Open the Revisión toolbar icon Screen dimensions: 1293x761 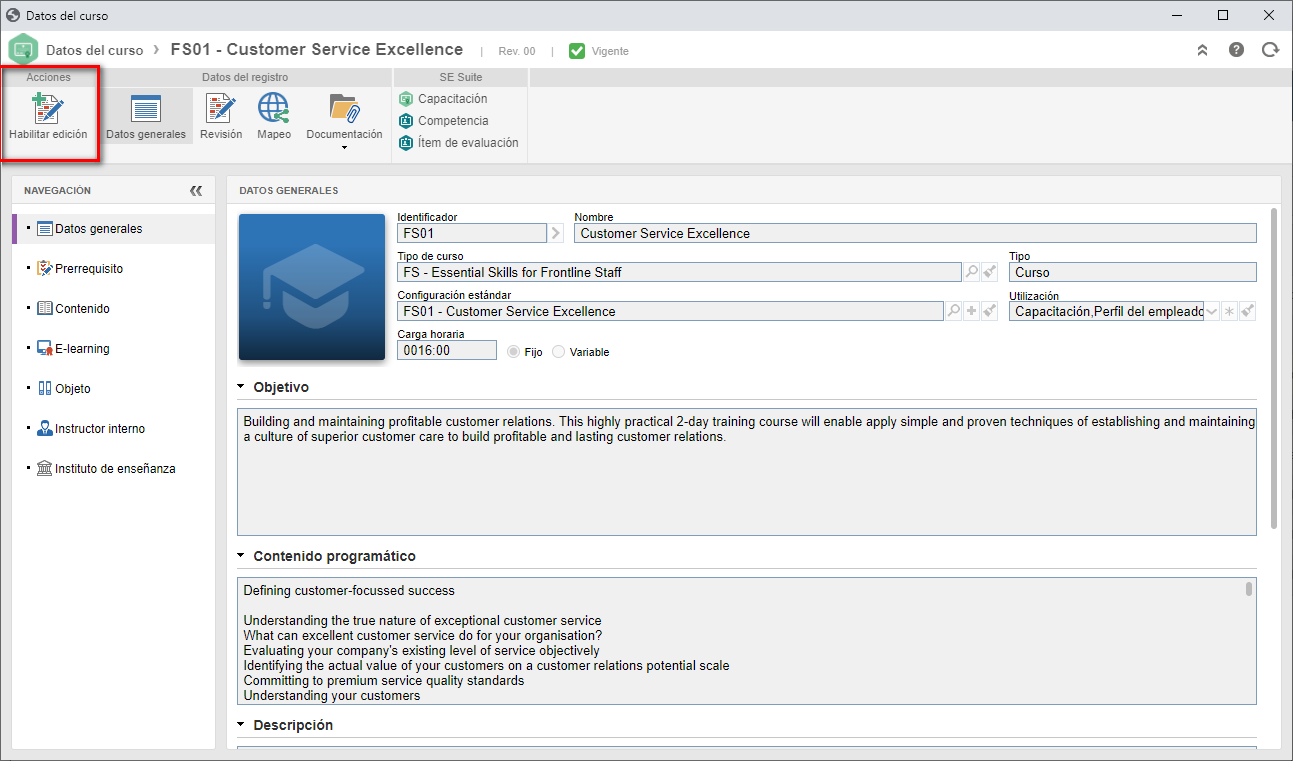click(x=221, y=117)
